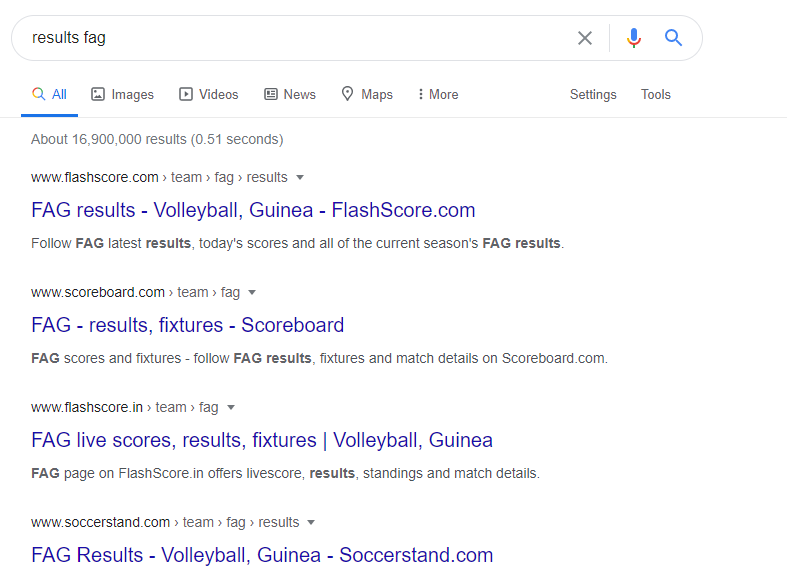Open dropdown arrow next to flashscore.com URL
787x581 pixels.
(300, 177)
